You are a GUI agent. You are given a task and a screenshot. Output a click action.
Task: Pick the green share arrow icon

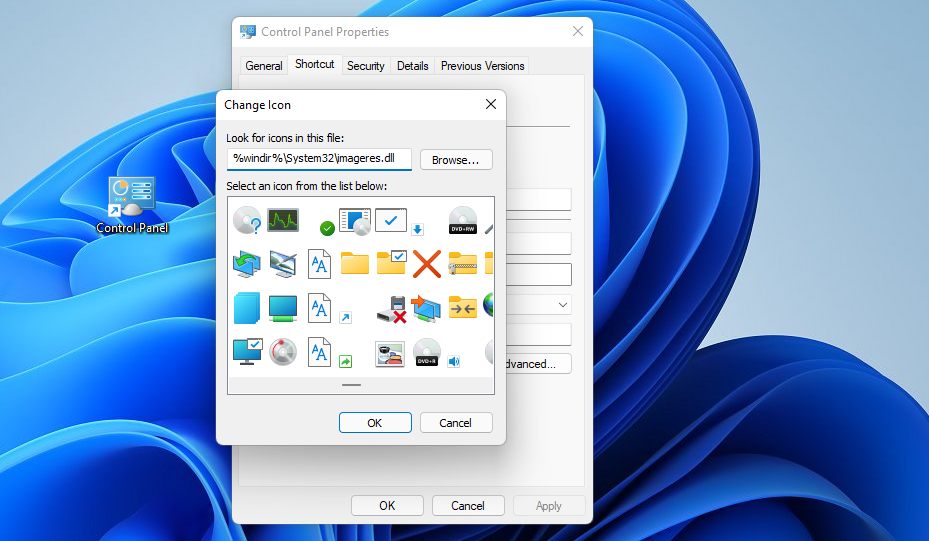pyautogui.click(x=345, y=361)
